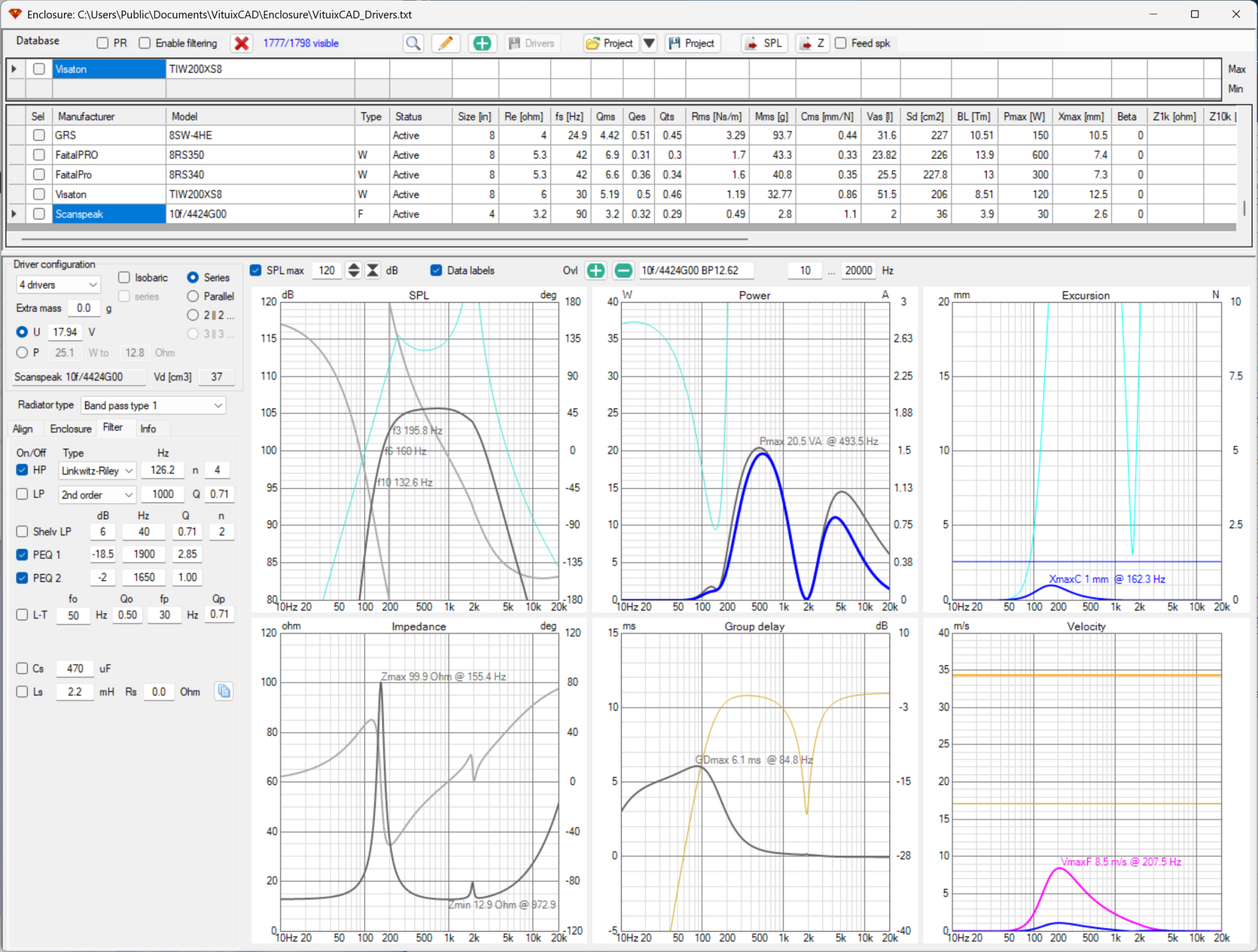This screenshot has width=1258, height=952.
Task: Open Project with folder icon button
Action: tap(610, 44)
